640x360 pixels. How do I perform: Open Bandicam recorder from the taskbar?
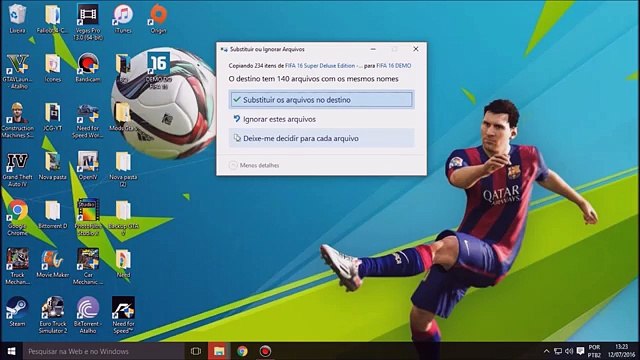pos(265,351)
